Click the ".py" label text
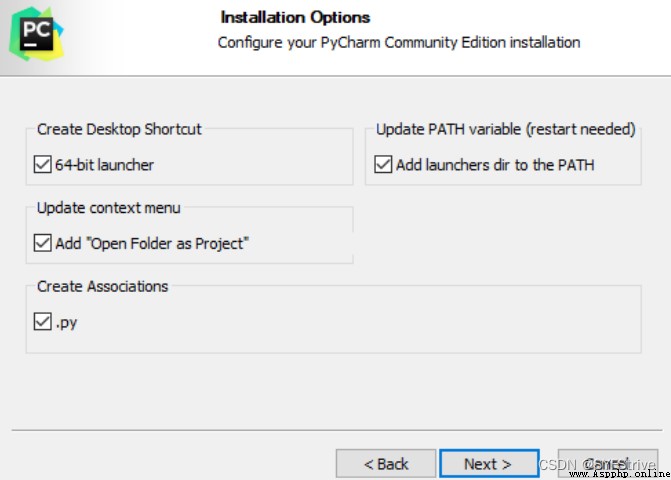 [x=66, y=323]
